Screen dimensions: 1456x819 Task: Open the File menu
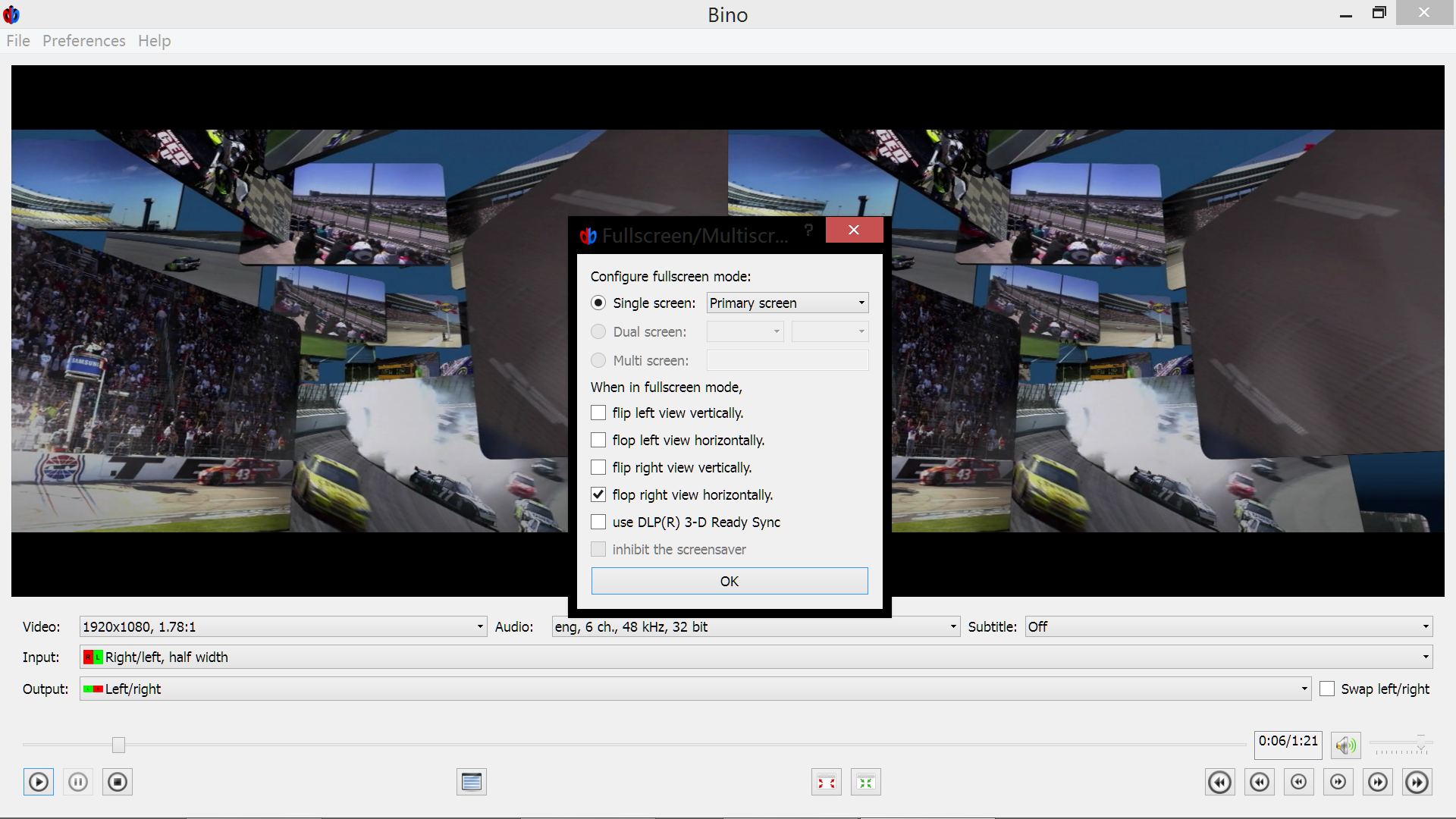[x=18, y=41]
